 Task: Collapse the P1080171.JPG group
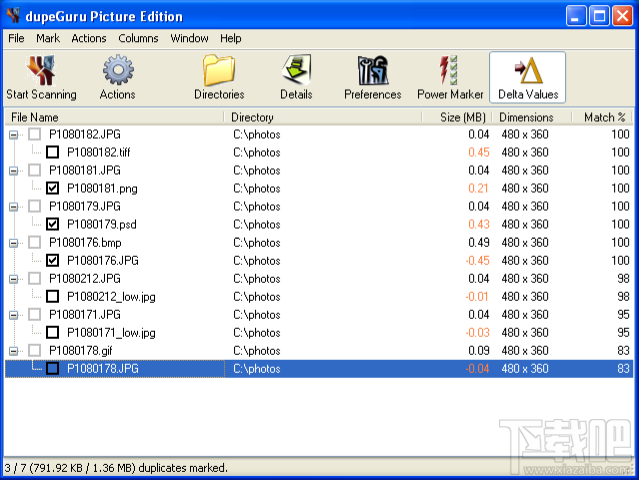point(13,315)
